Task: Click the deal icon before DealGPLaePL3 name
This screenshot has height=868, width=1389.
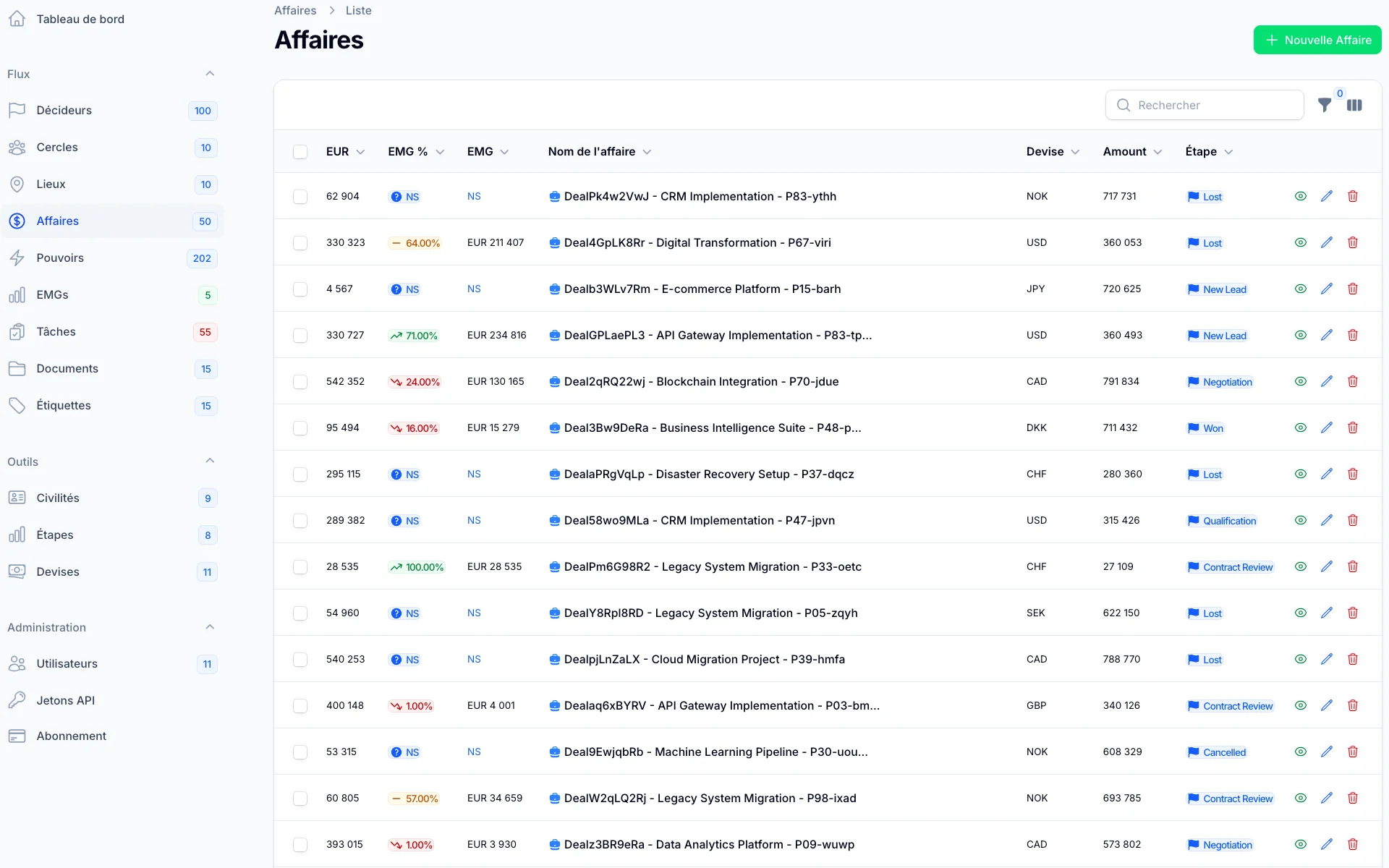Action: (554, 336)
